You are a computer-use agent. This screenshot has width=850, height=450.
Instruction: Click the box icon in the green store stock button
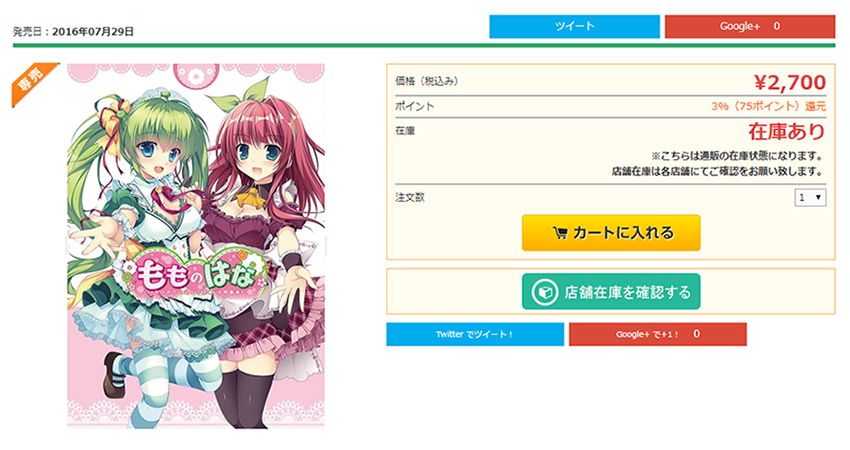[x=544, y=292]
